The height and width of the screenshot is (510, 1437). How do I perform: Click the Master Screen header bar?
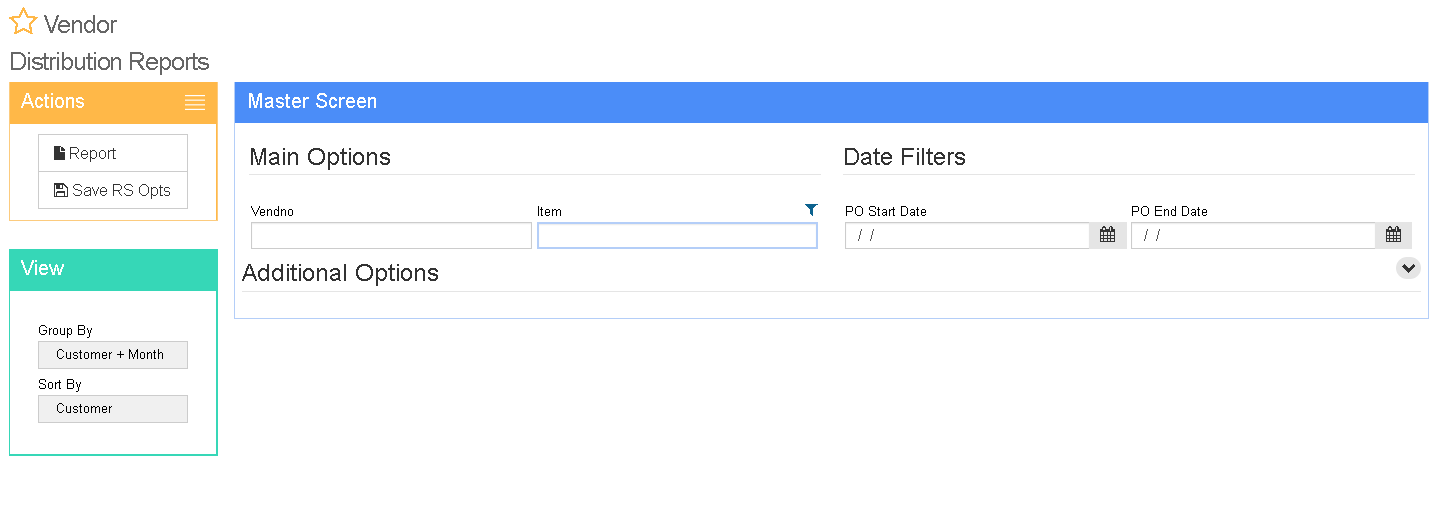(x=831, y=102)
